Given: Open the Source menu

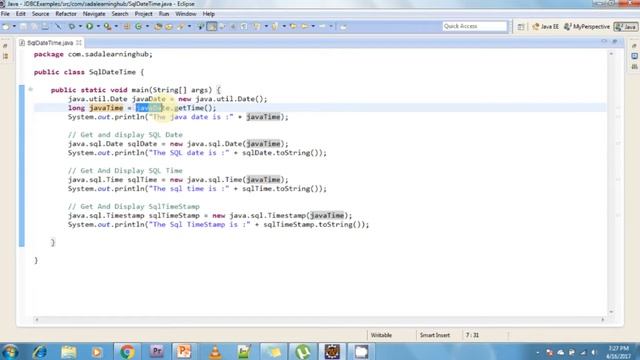Looking at the screenshot, I should tap(40, 14).
